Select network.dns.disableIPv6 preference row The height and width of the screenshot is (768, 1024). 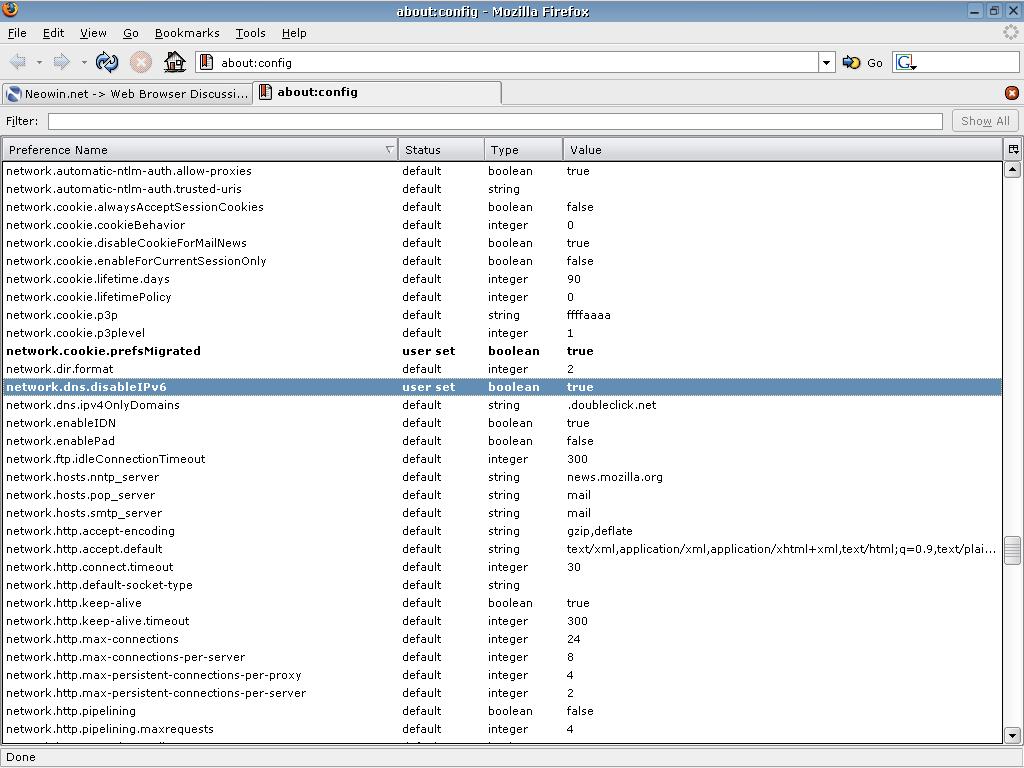[x=502, y=387]
